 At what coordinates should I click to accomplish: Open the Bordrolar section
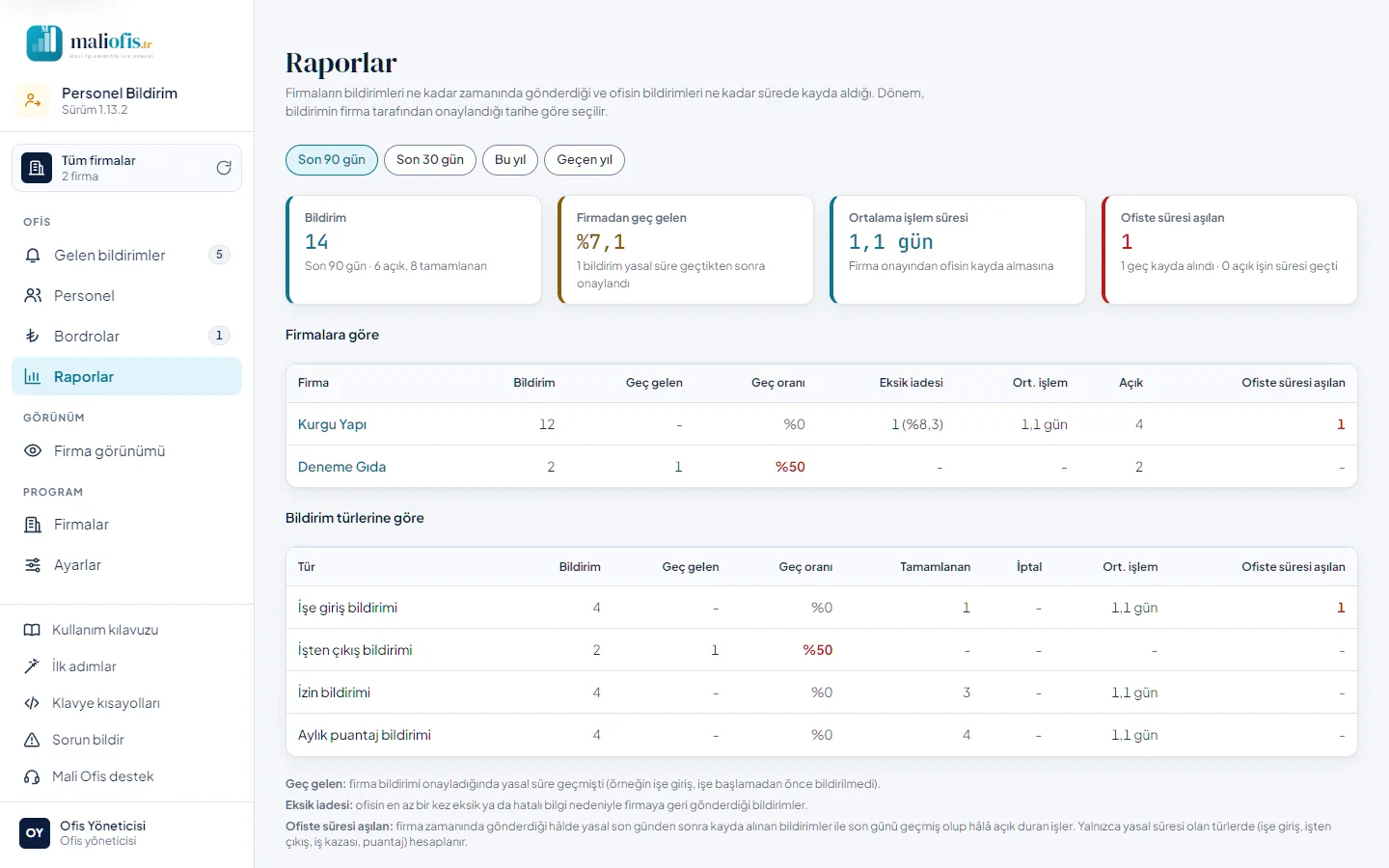(x=126, y=337)
